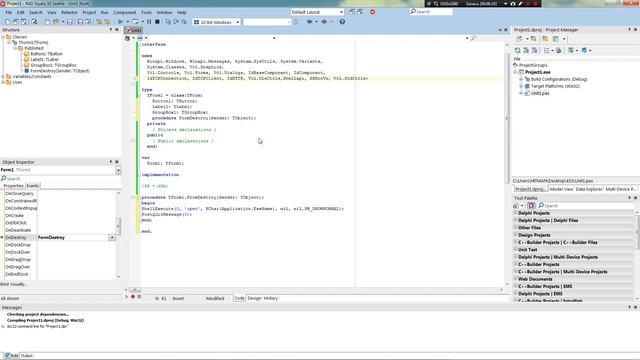The height and width of the screenshot is (360, 640).
Task: Click the Program Reset stop icon
Action: [x=157, y=22]
